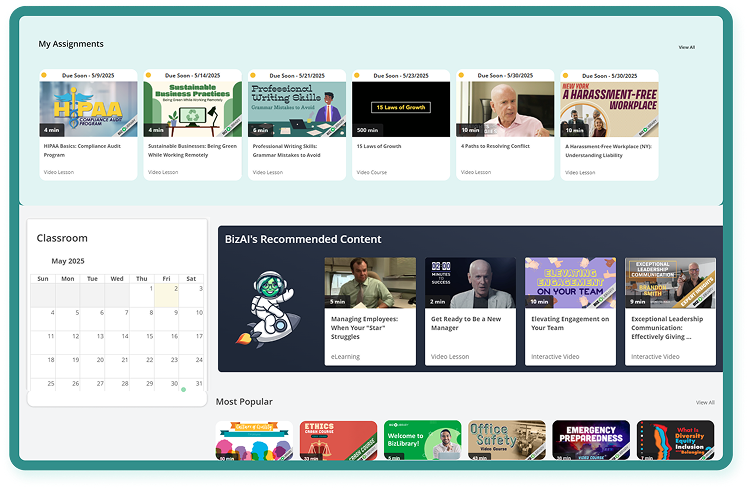
Task: Click the BizAI astronaut rocket icon
Action: pos(269,308)
